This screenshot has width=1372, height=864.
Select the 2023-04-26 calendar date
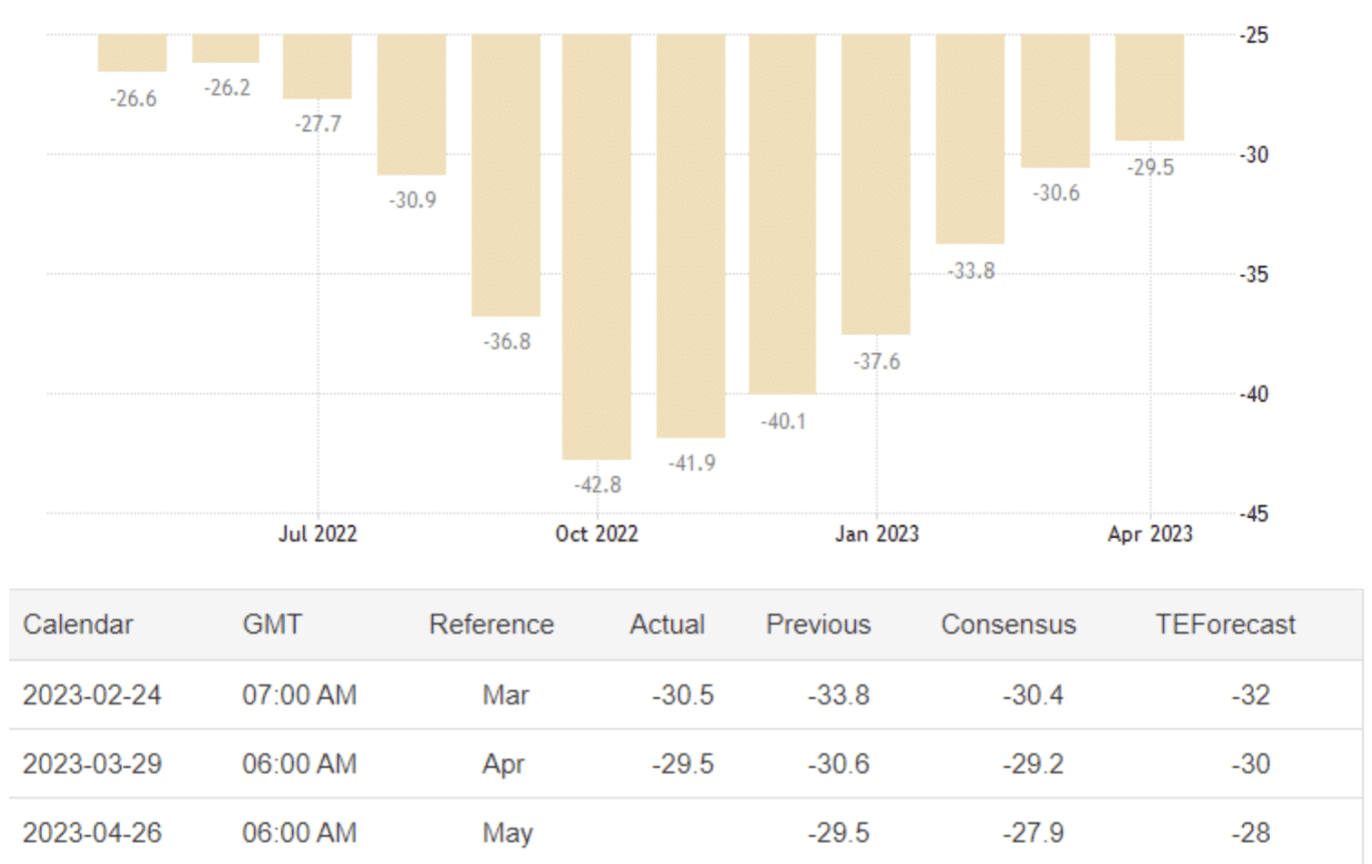pyautogui.click(x=92, y=832)
